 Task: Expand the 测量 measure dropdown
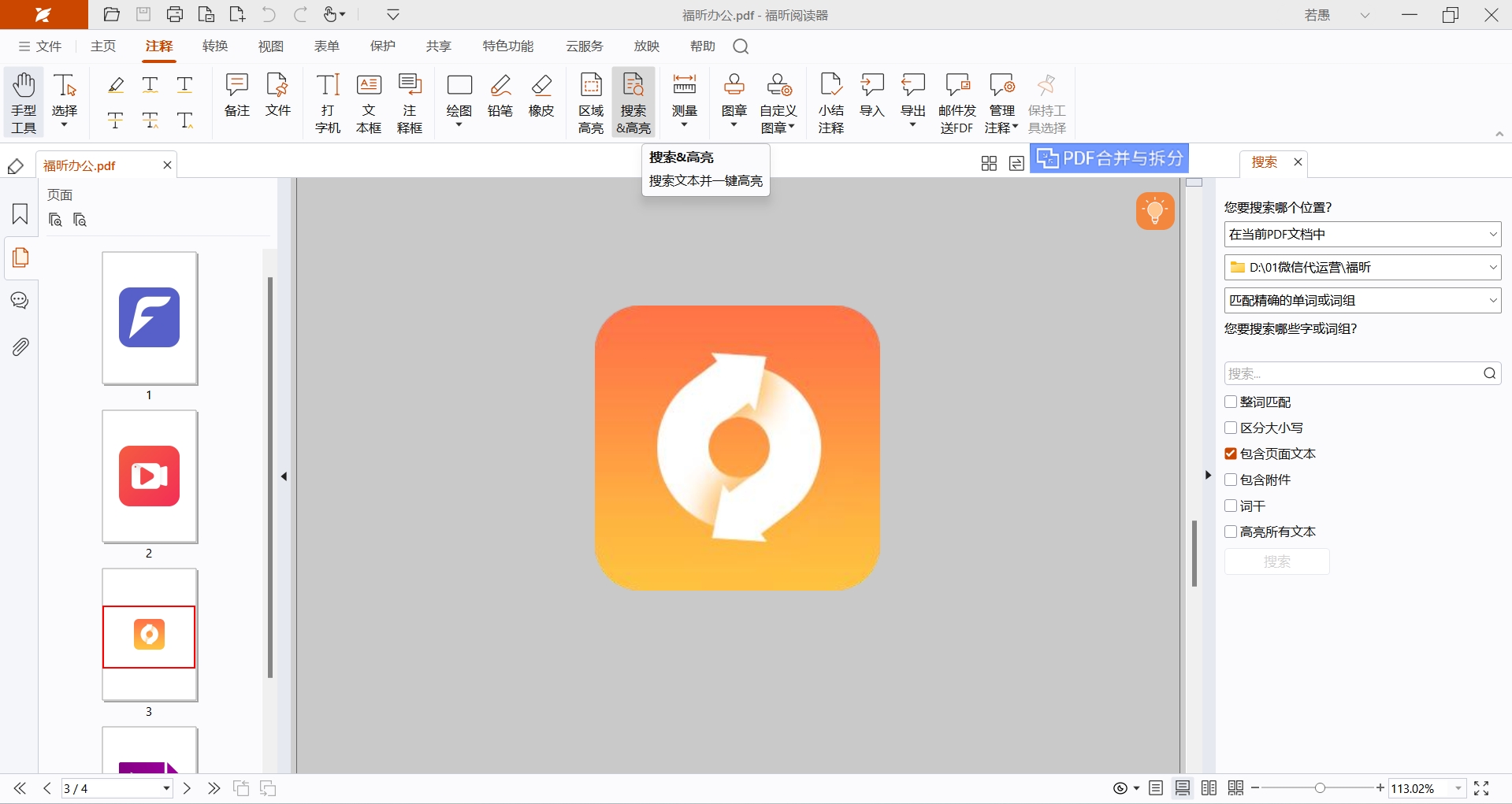(x=685, y=125)
